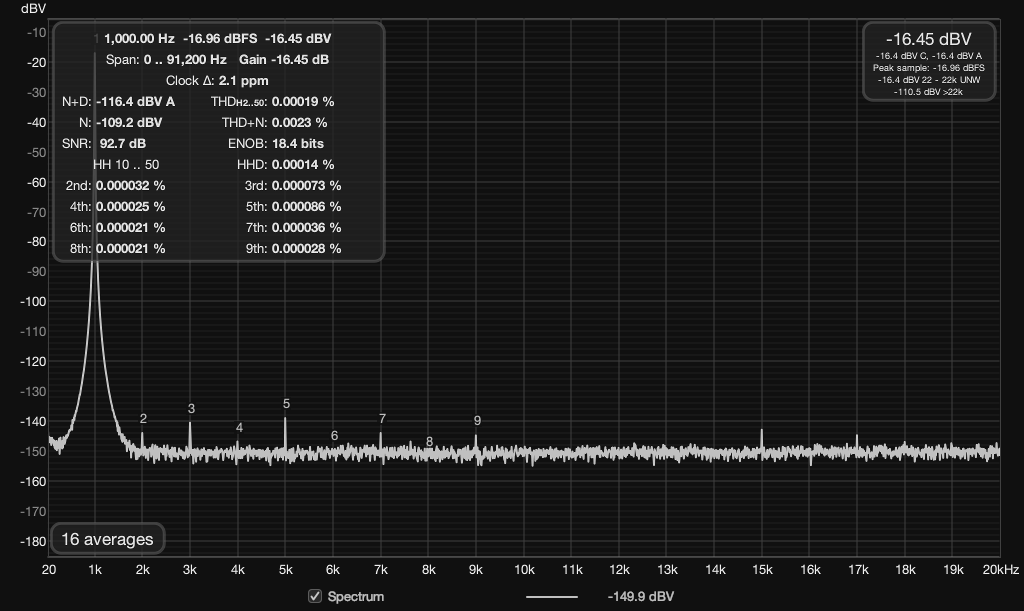
Task: Click the 20kHz frequency axis label
Action: (1000, 570)
